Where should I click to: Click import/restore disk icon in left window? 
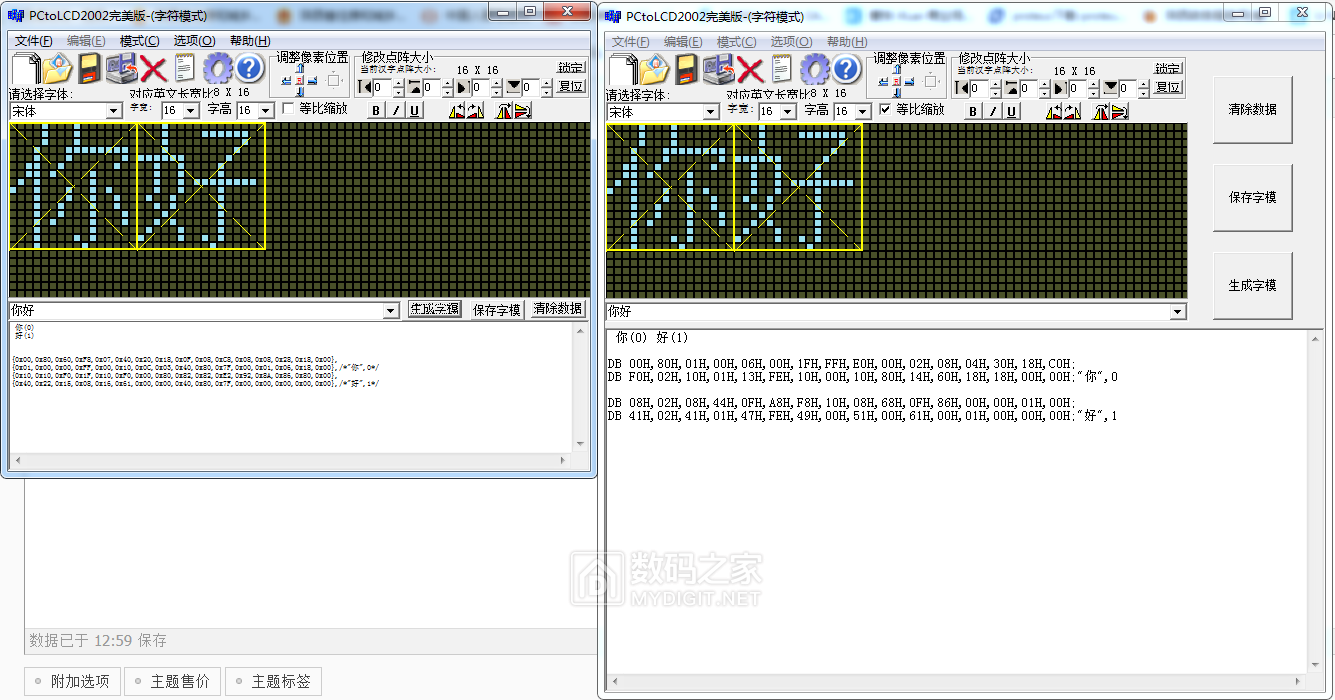pyautogui.click(x=121, y=69)
